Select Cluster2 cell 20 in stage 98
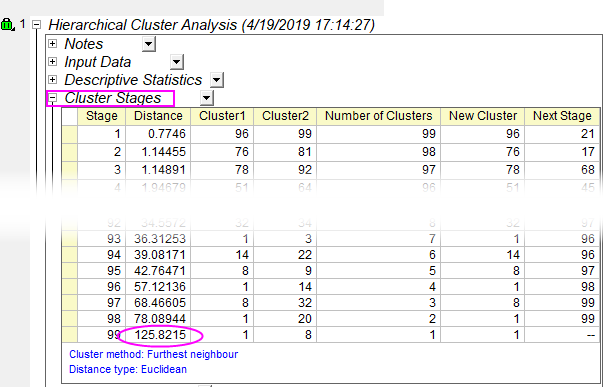This screenshot has height=387, width=611. (x=285, y=318)
